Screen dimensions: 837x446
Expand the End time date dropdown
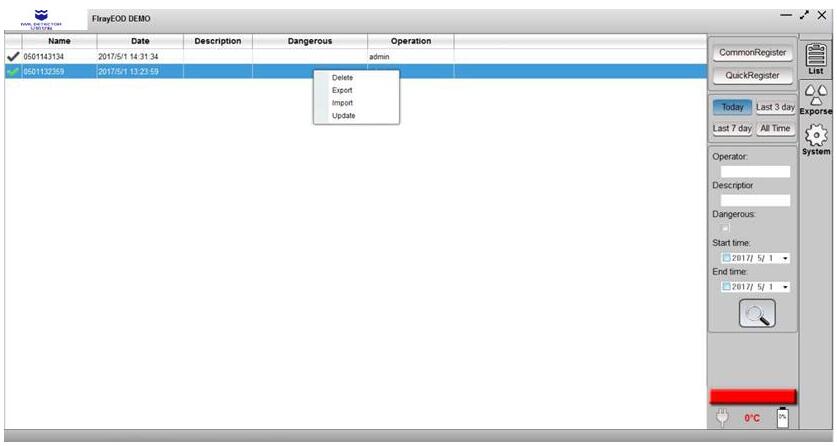tap(786, 287)
